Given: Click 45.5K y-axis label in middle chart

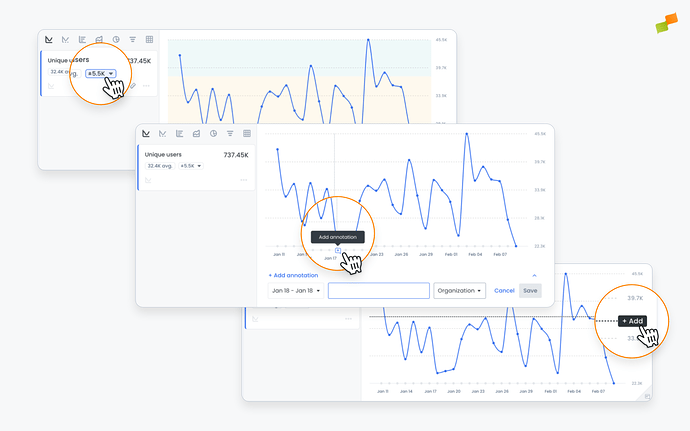Looking at the screenshot, I should [540, 134].
